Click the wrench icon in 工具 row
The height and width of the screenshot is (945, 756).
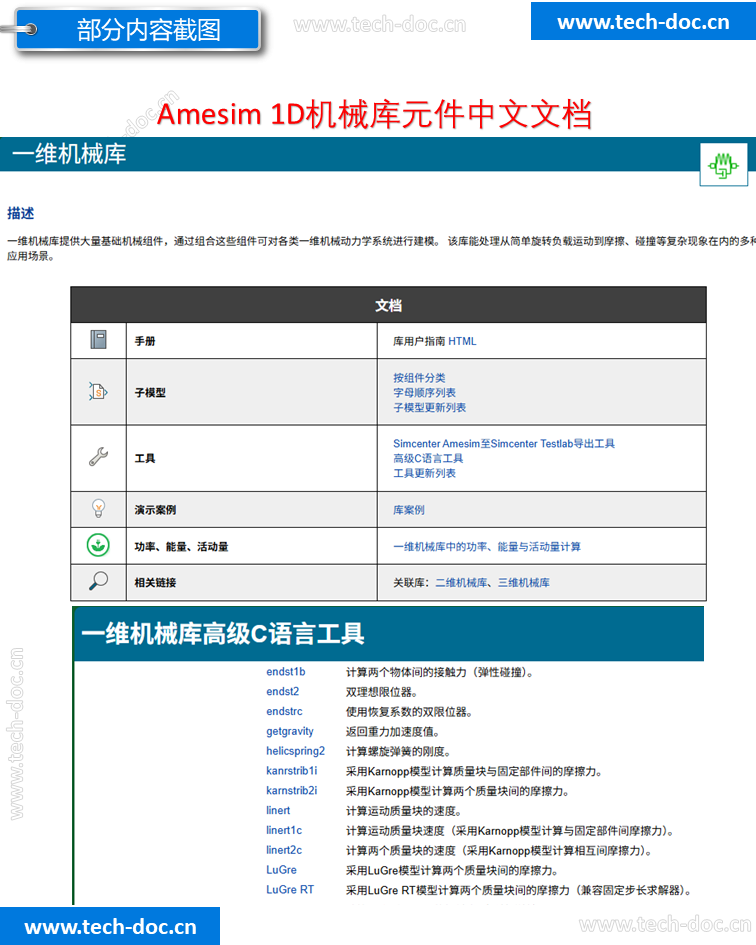[98, 457]
